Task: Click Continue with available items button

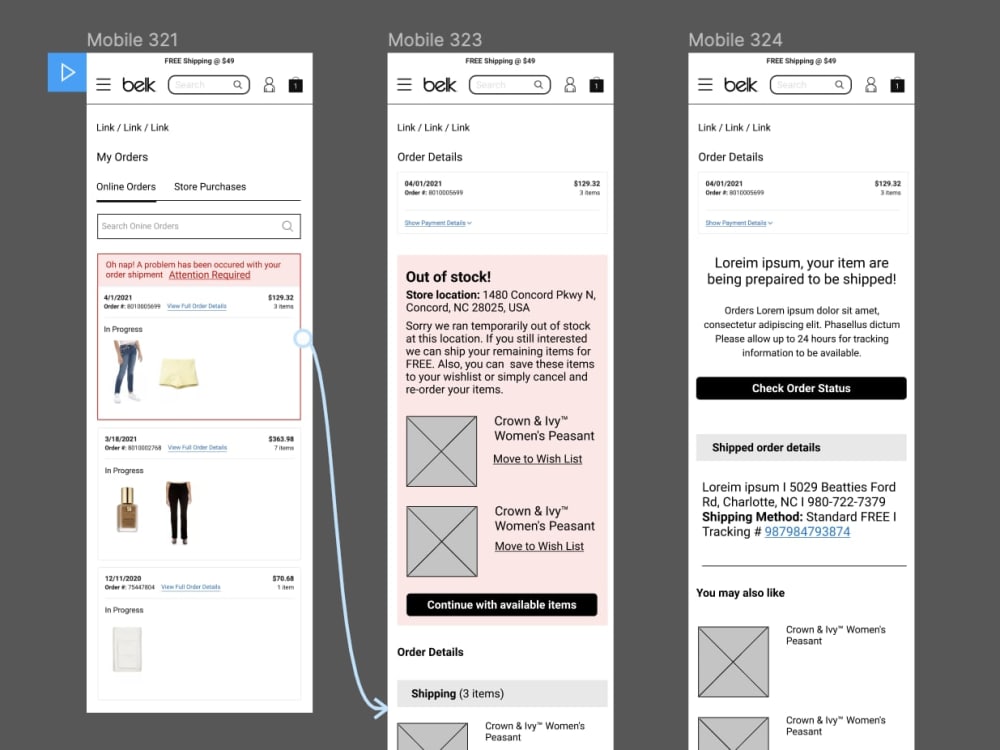Action: tap(502, 605)
